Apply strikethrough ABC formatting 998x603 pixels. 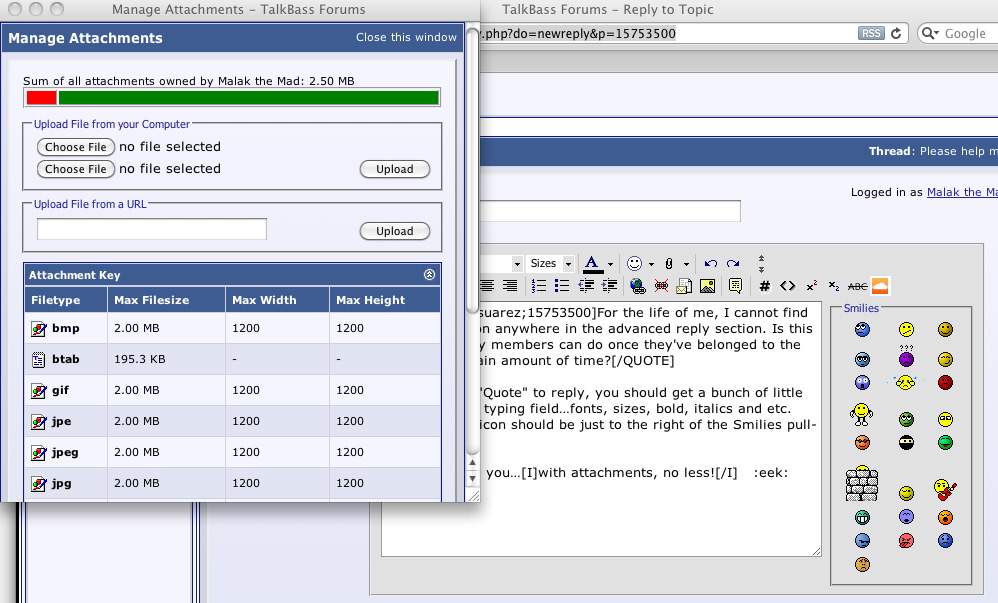(857, 287)
